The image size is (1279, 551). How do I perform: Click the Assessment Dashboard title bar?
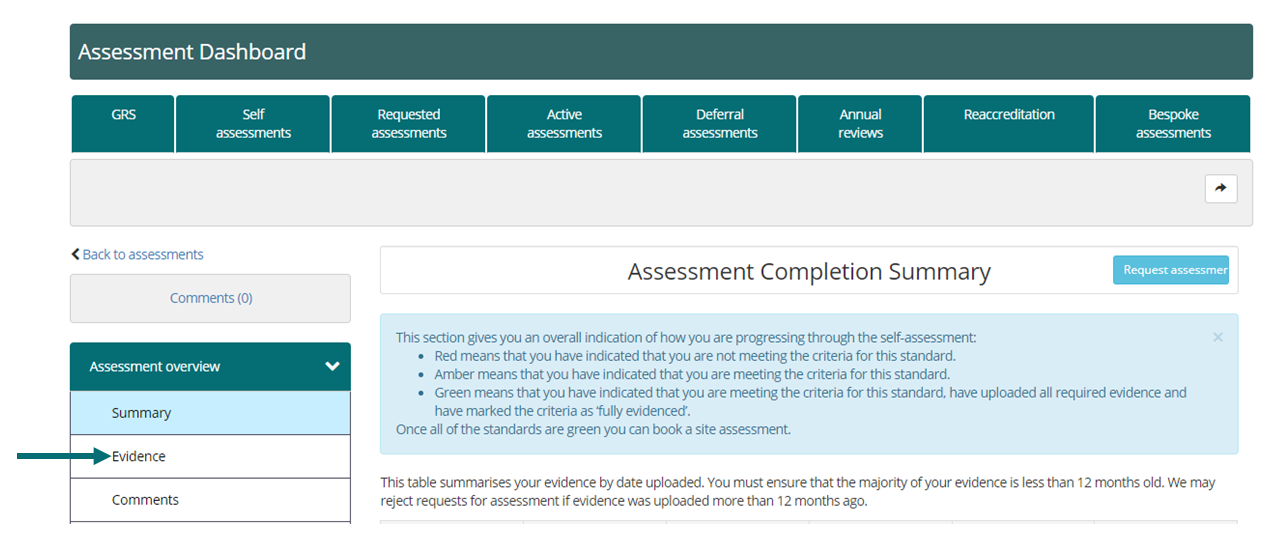660,52
